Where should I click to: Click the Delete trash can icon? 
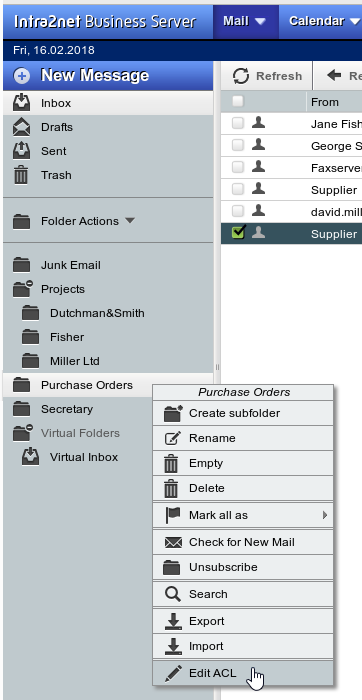coord(171,488)
